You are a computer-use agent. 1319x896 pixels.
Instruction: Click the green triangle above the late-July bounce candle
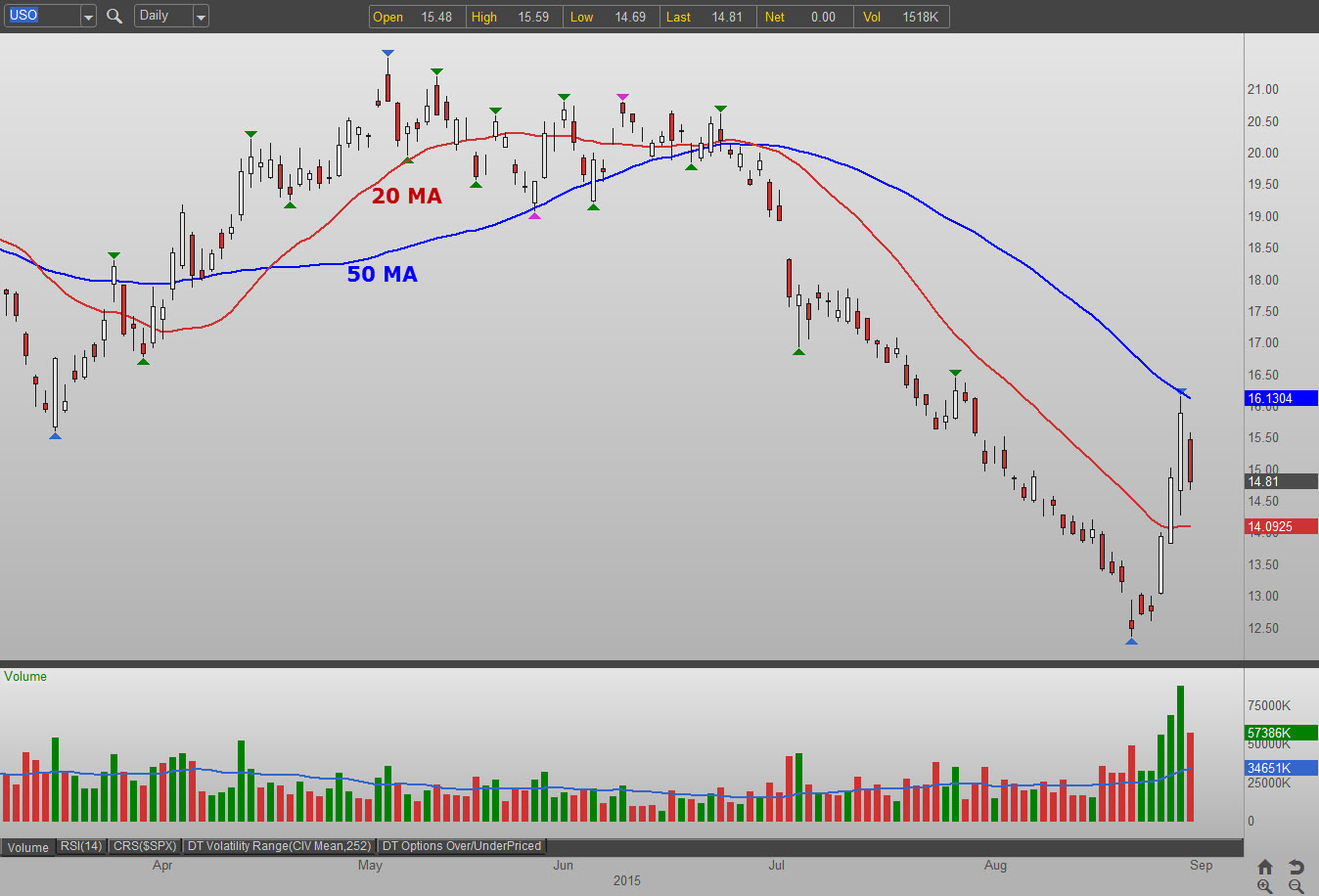click(x=955, y=373)
